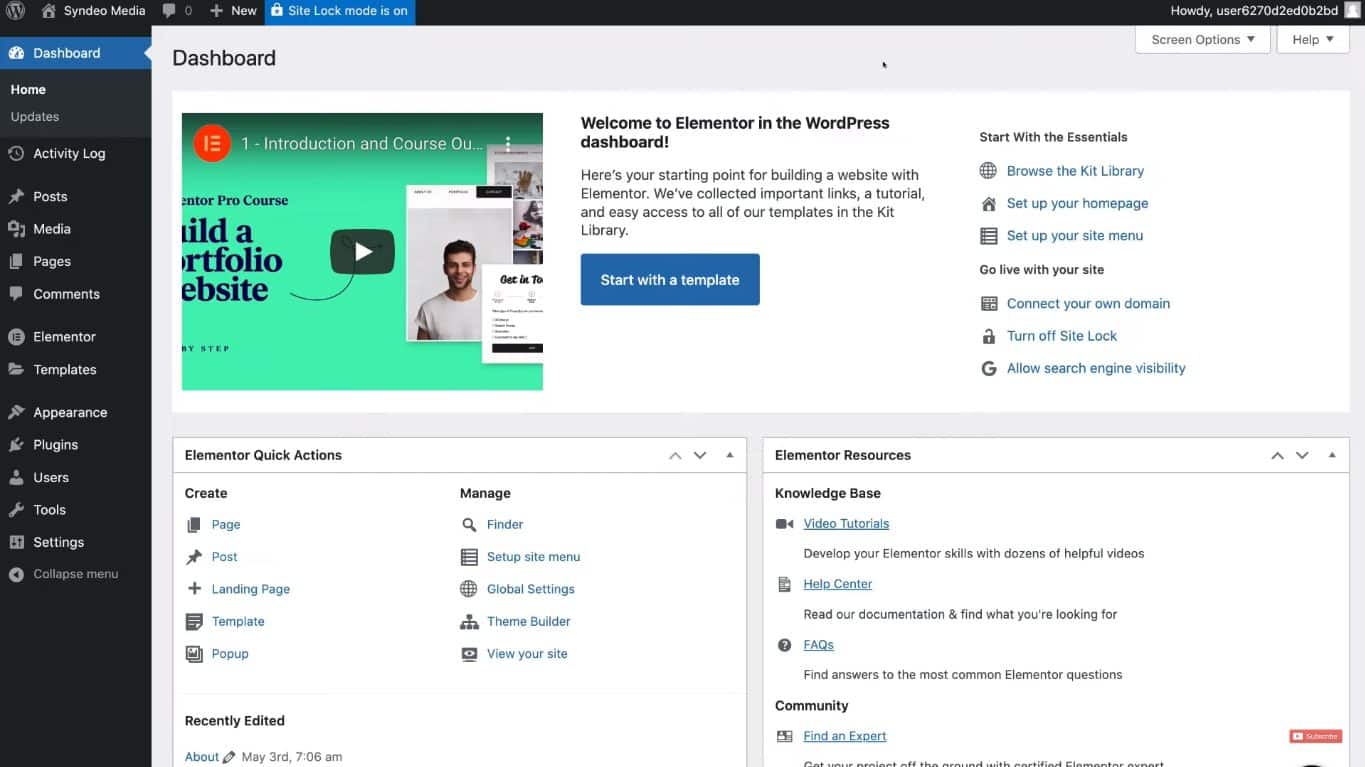Open Browse the Kit Library link
The height and width of the screenshot is (767, 1365).
click(1075, 171)
